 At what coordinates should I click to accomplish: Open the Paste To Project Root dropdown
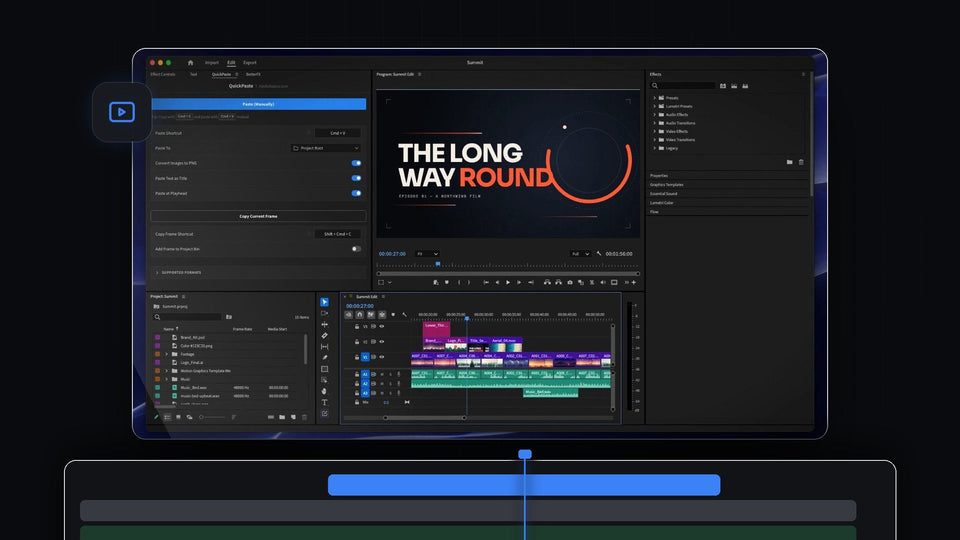(x=326, y=148)
